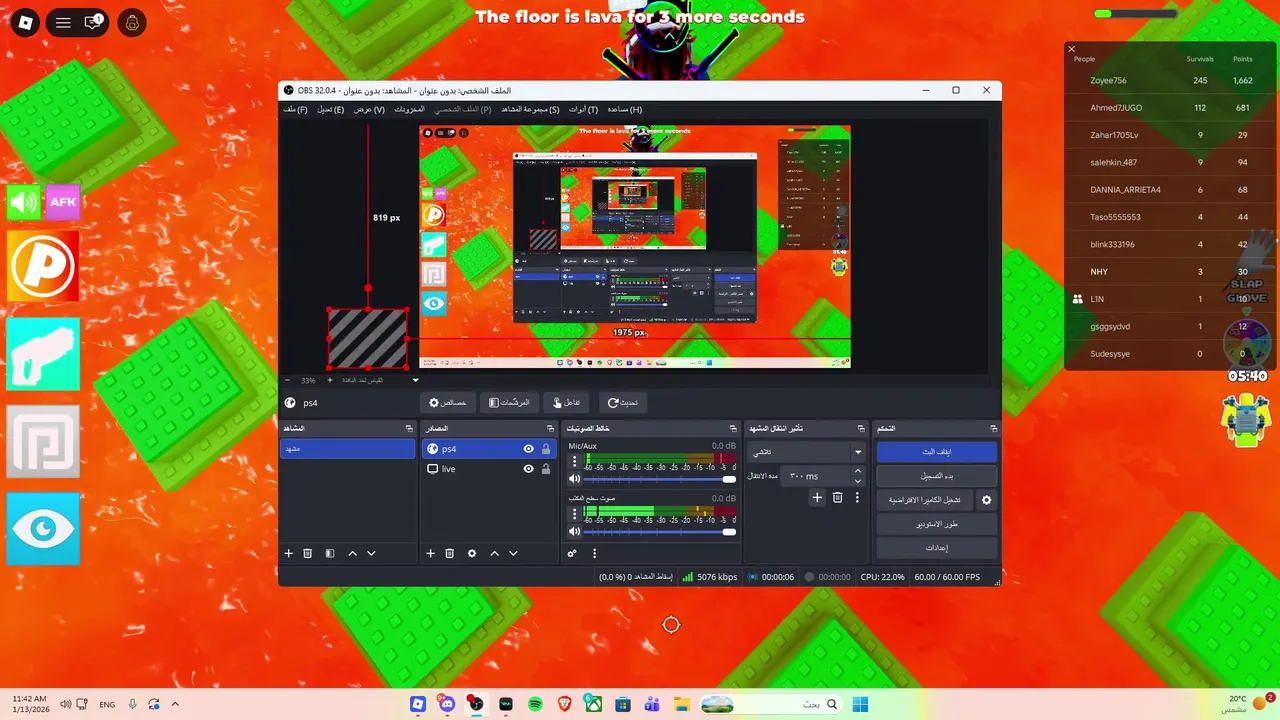Increase the transition duration with the up arrow
This screenshot has width=1280, height=720.
[x=857, y=472]
